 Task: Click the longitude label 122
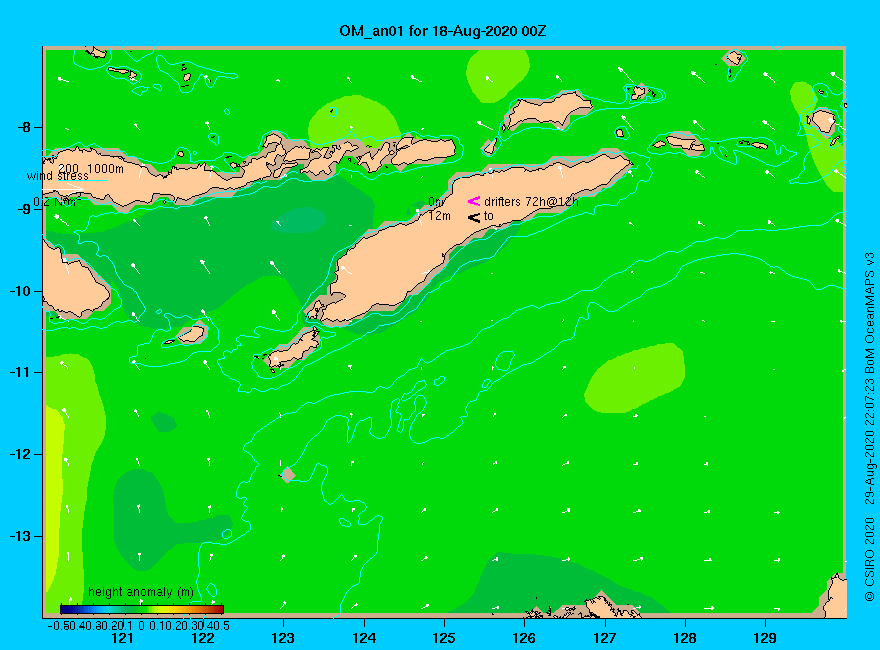point(203,638)
